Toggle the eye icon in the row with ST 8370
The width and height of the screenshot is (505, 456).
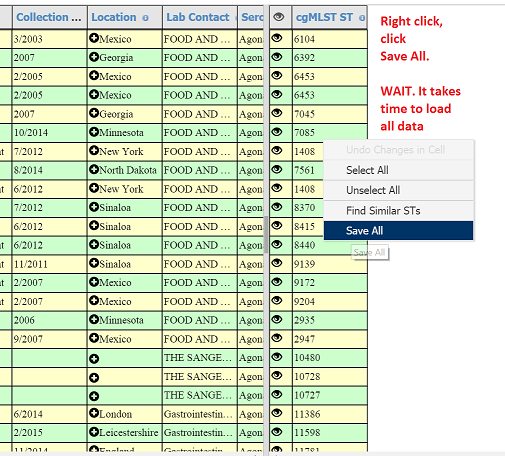[277, 207]
